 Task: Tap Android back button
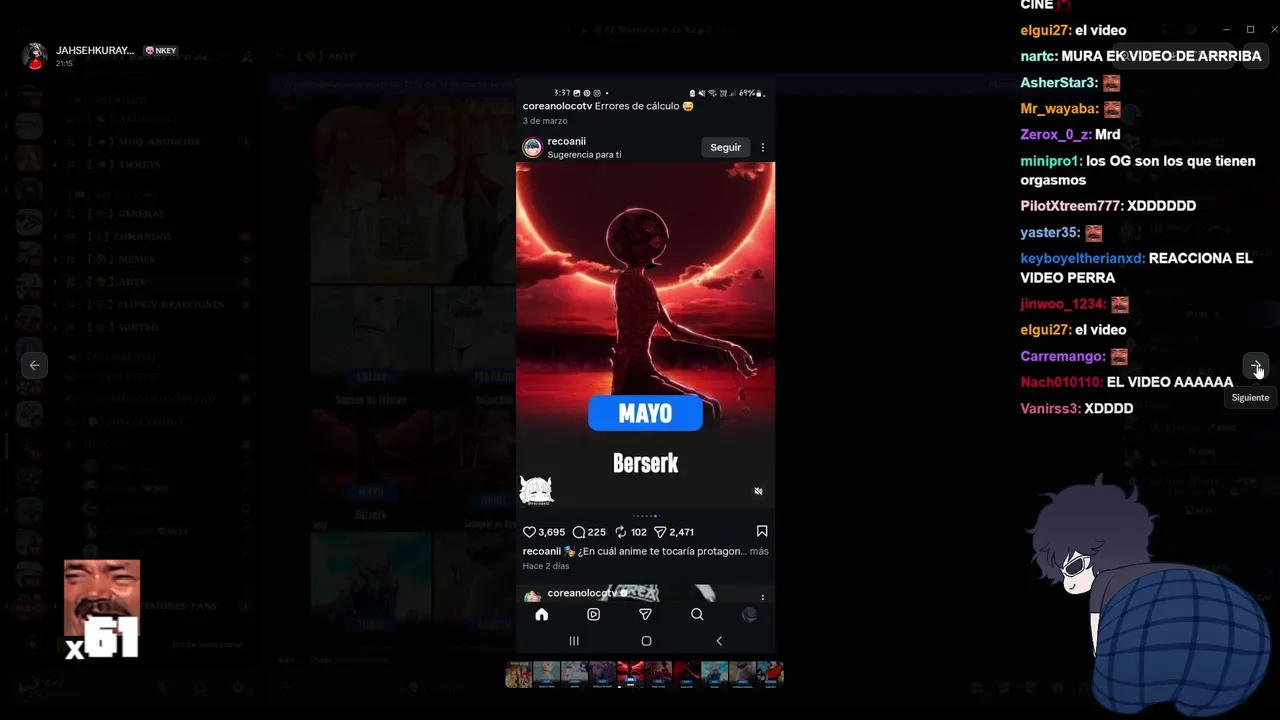[x=718, y=641]
